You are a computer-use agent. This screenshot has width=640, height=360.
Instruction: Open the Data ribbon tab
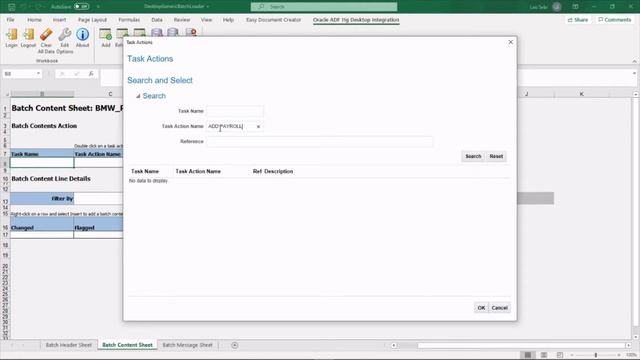[157, 20]
